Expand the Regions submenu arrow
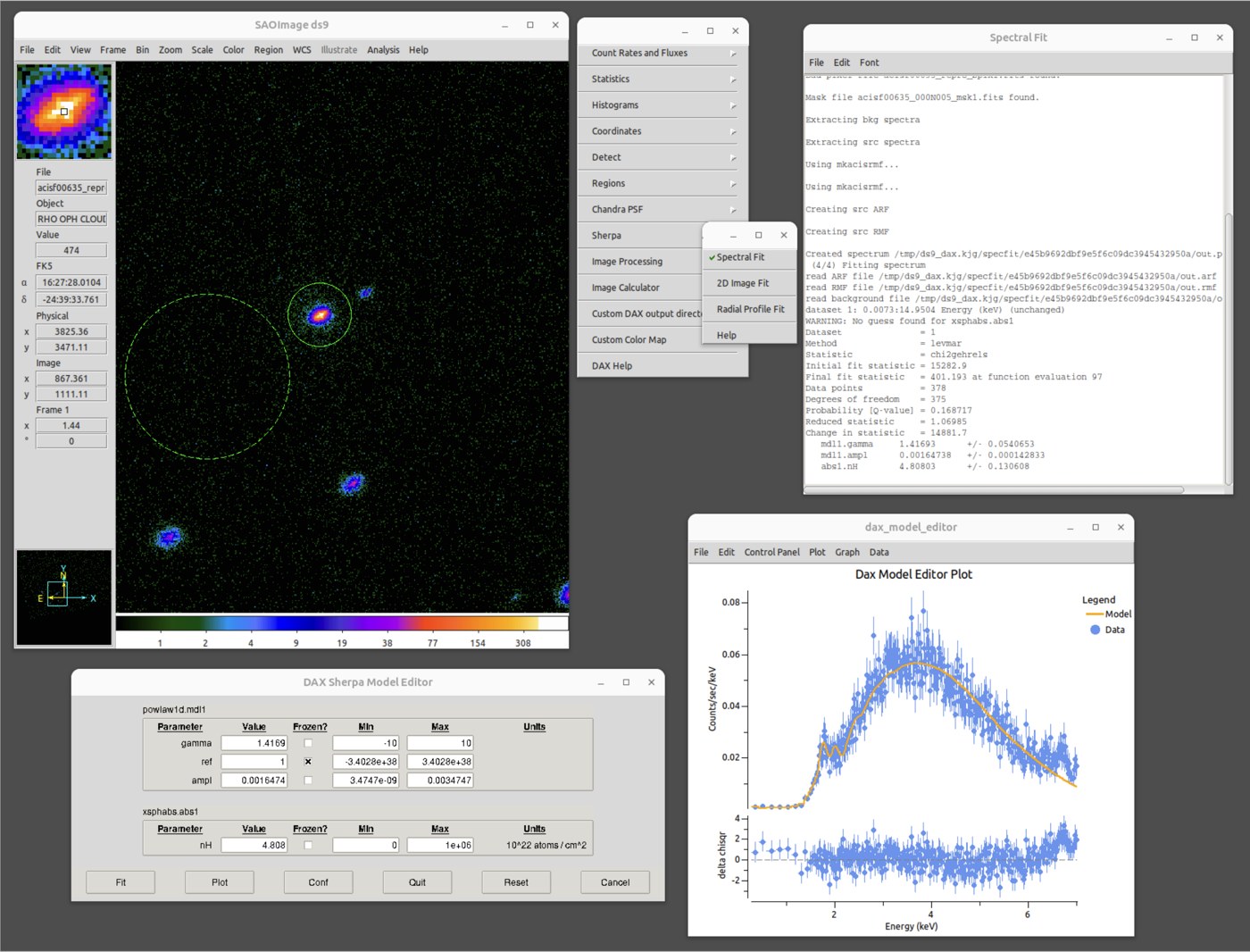 (733, 184)
